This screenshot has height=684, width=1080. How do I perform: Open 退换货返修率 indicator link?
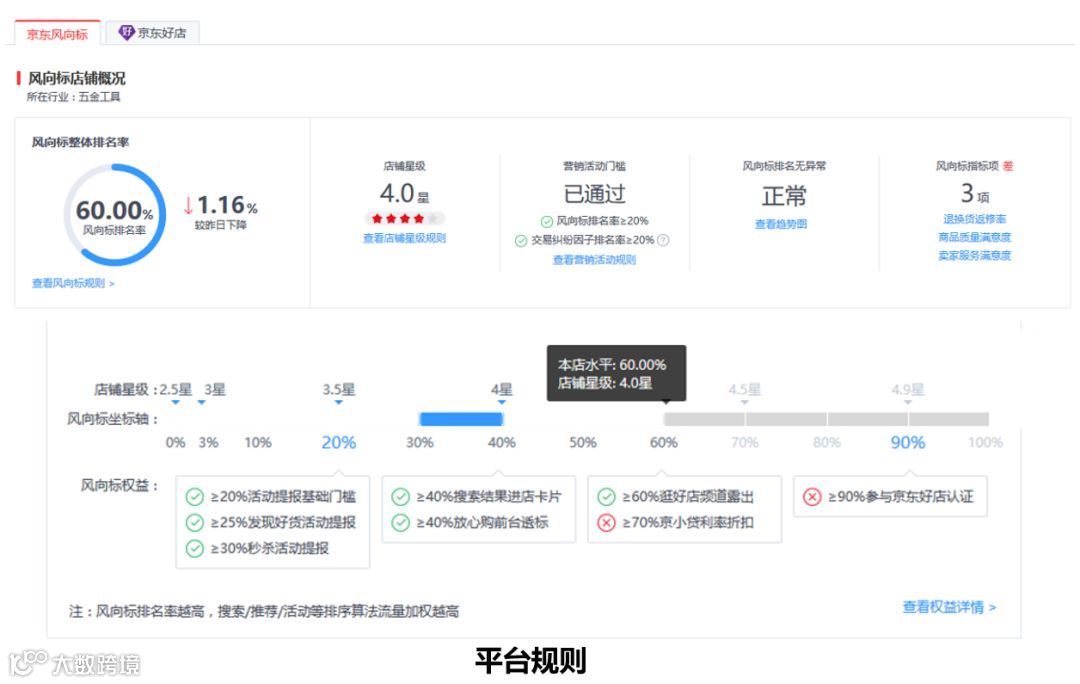point(974,219)
